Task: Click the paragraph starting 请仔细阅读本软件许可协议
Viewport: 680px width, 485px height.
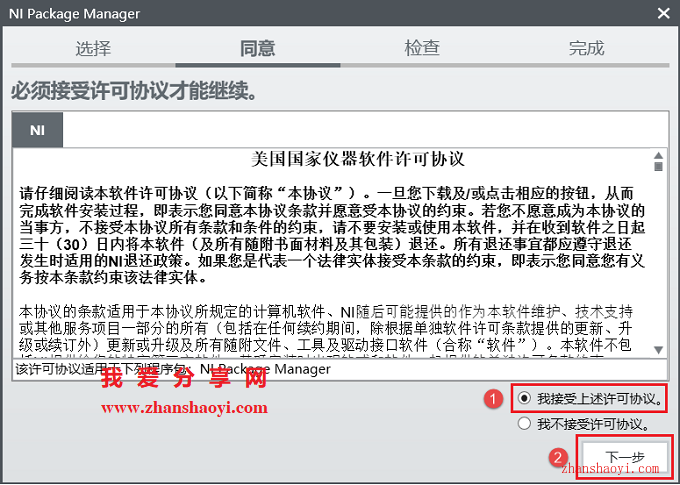Action: pyautogui.click(x=332, y=236)
